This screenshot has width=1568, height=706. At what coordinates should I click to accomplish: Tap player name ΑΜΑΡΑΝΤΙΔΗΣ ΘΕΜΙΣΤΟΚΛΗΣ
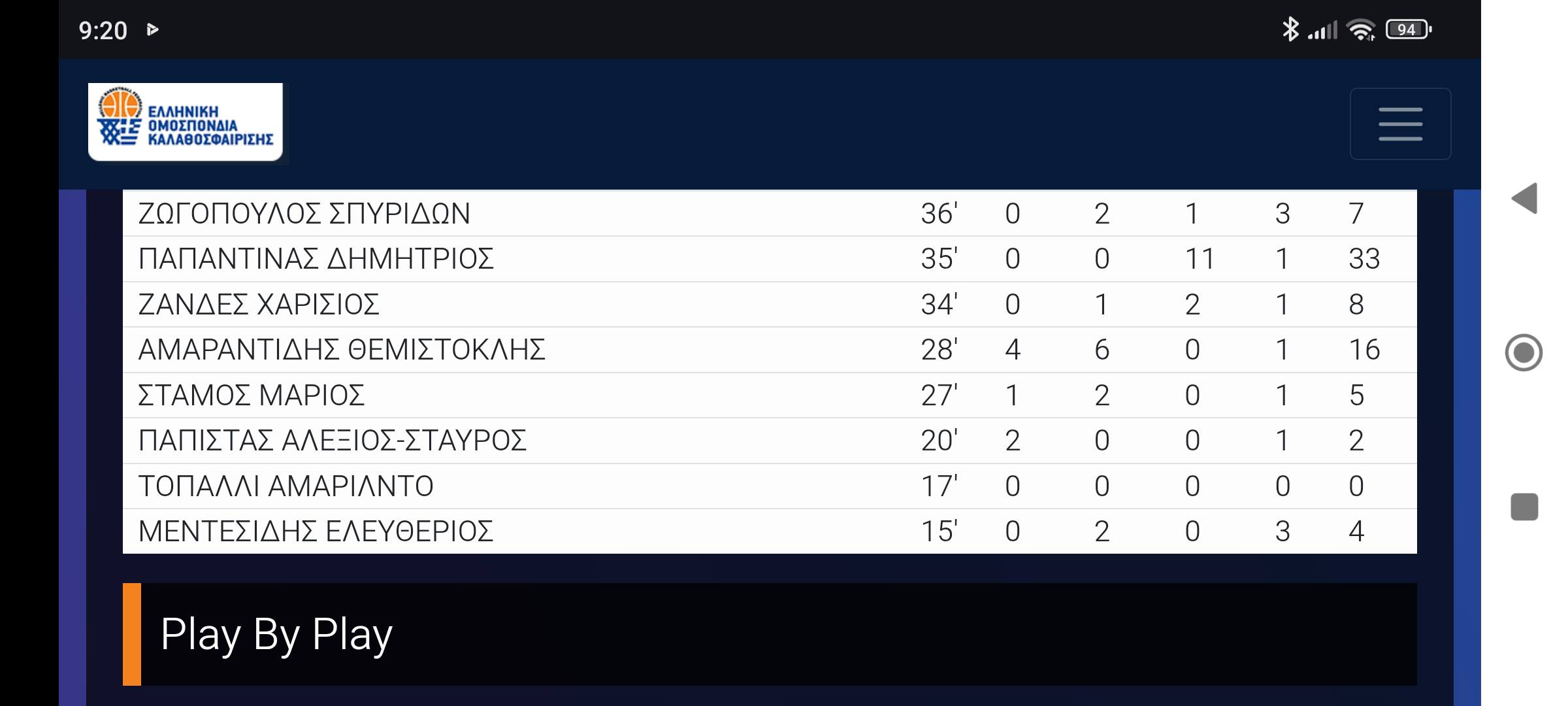point(342,350)
